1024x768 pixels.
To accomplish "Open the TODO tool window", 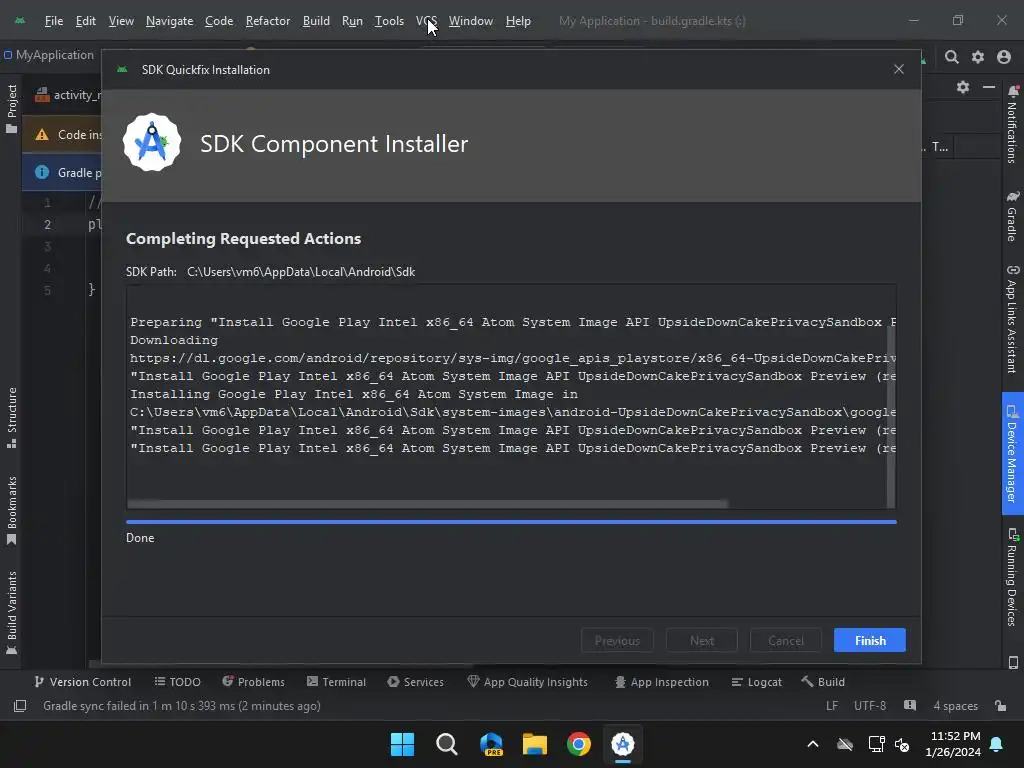I will (178, 682).
